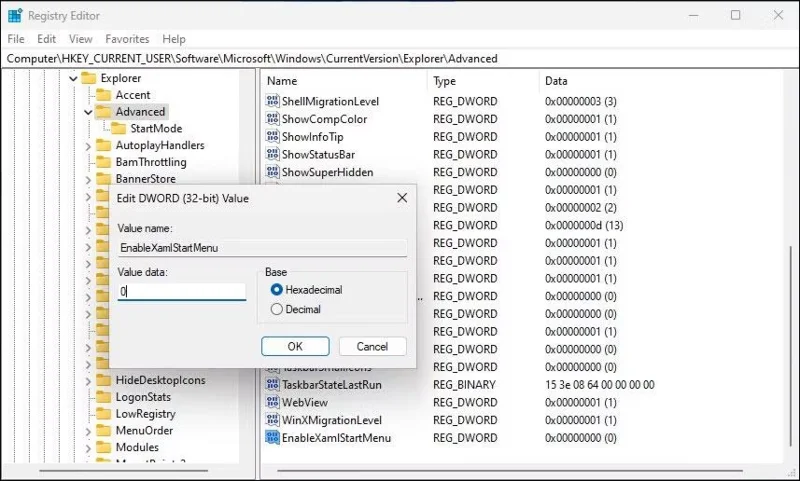The width and height of the screenshot is (800, 481).
Task: Click the Value data input field
Action: [182, 291]
